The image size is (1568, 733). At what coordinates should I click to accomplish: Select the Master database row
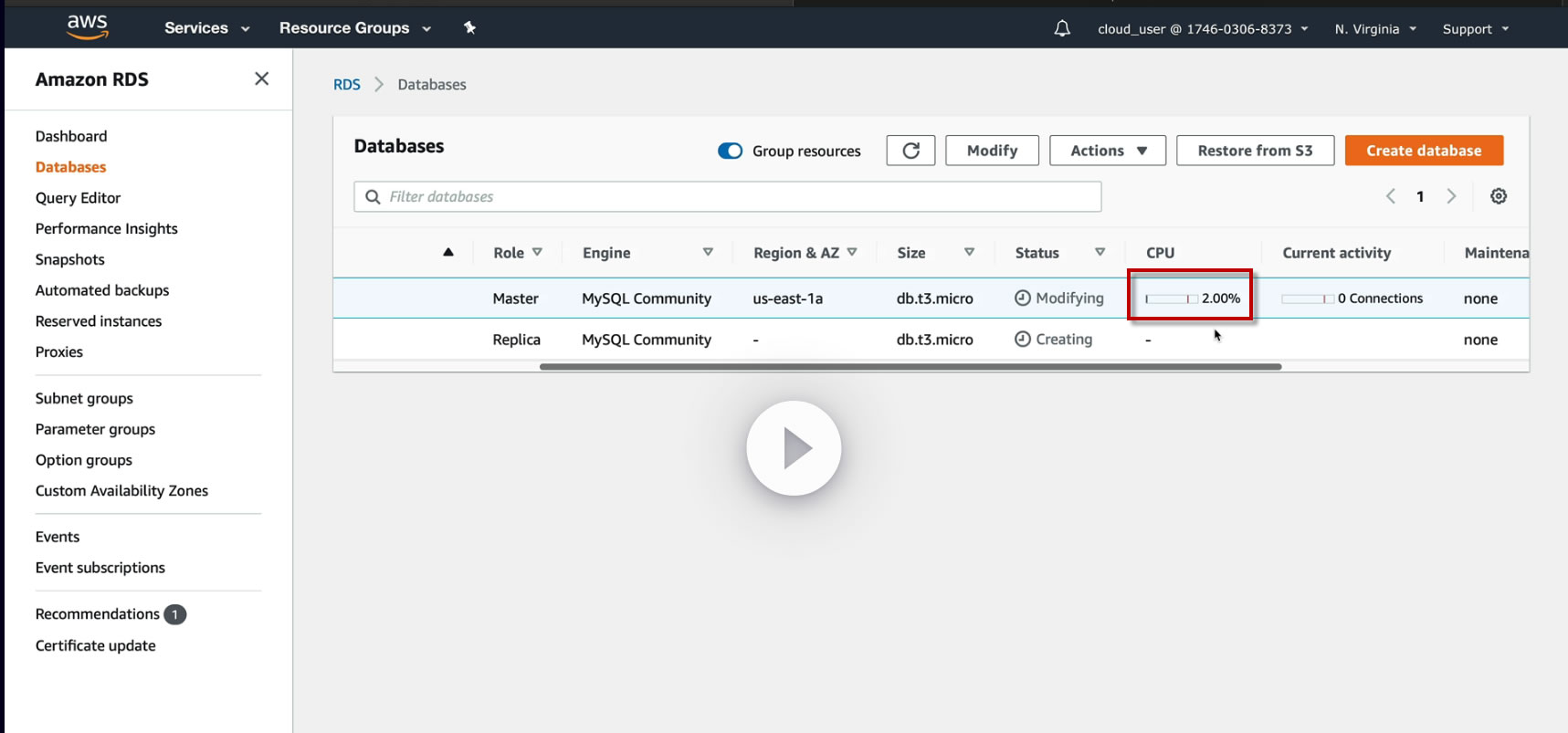coord(931,298)
